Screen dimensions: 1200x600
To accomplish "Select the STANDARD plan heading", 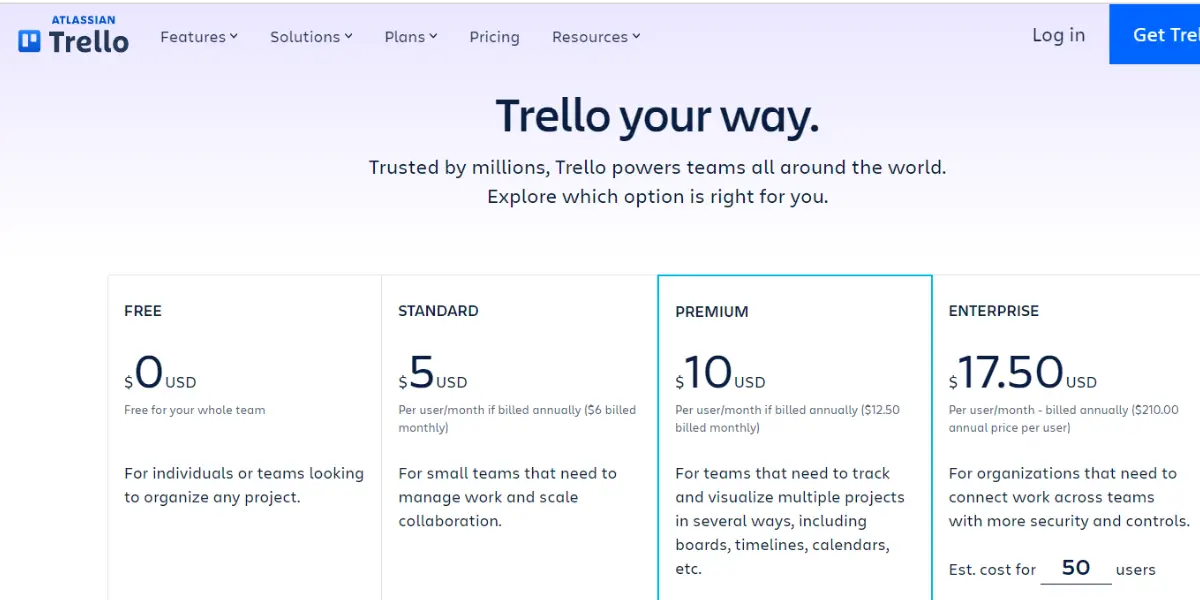I will [x=438, y=311].
